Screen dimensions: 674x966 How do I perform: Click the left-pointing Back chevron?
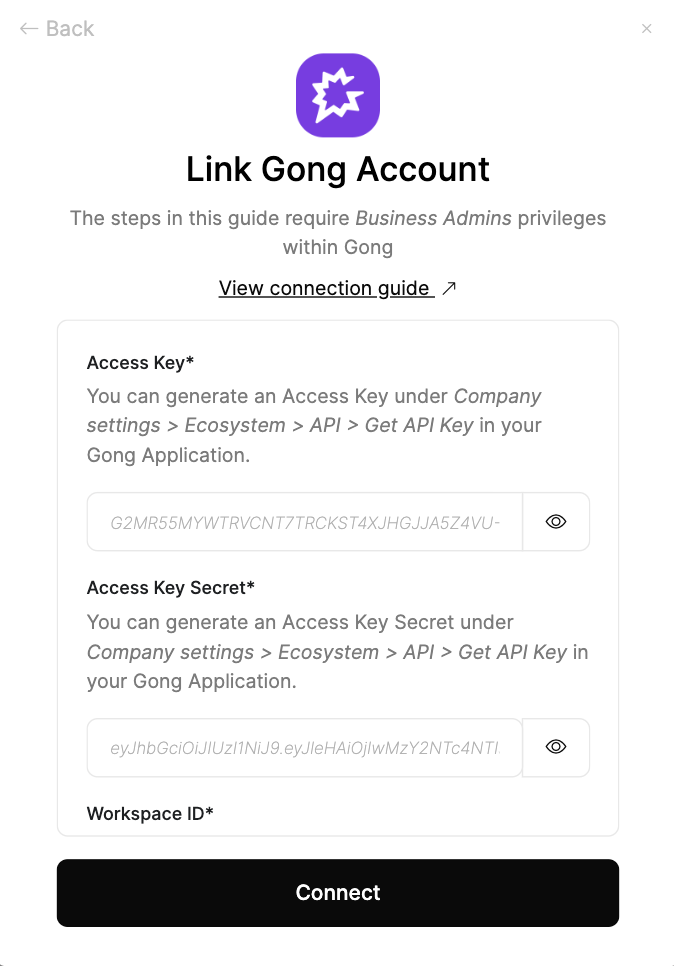(x=28, y=28)
